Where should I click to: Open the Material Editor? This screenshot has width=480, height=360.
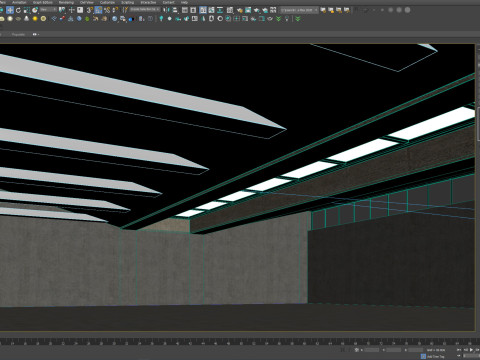coord(230,10)
